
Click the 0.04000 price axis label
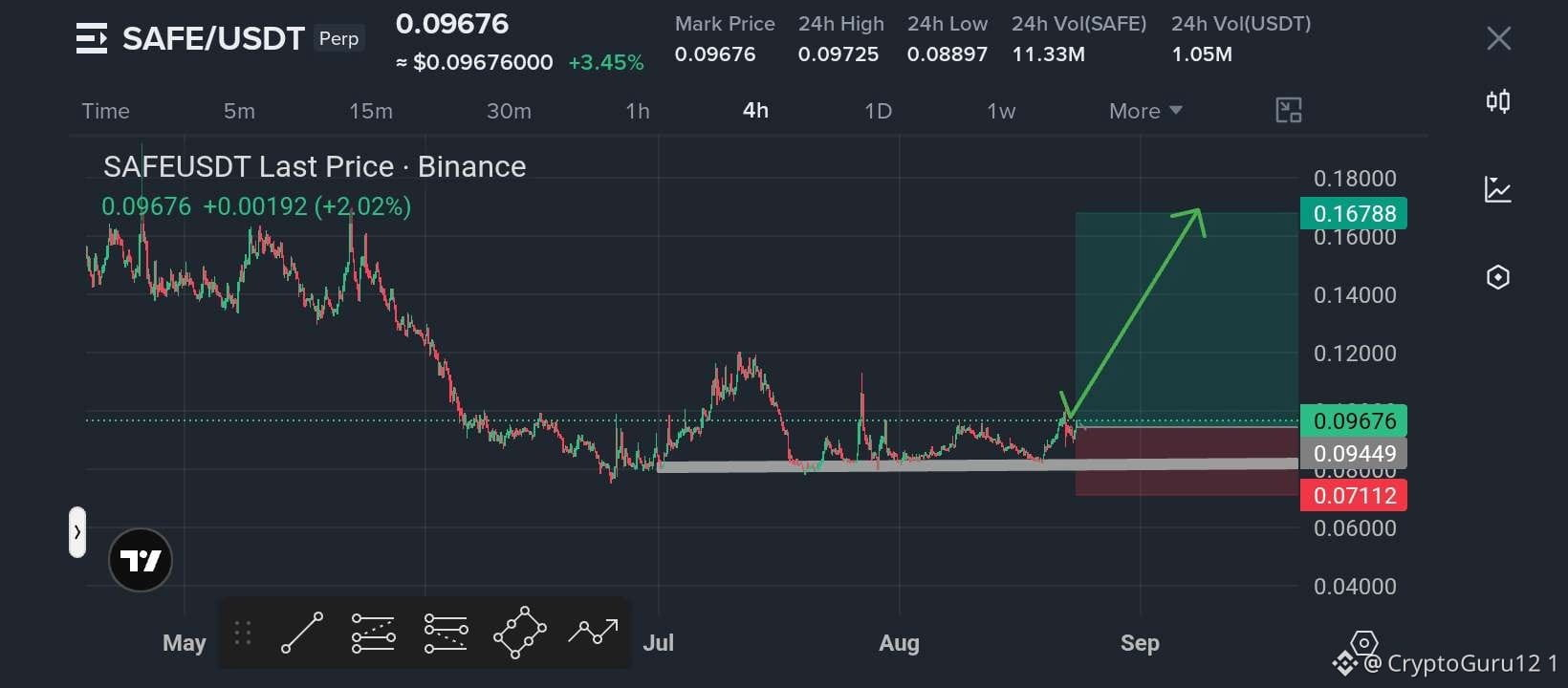[x=1355, y=587]
